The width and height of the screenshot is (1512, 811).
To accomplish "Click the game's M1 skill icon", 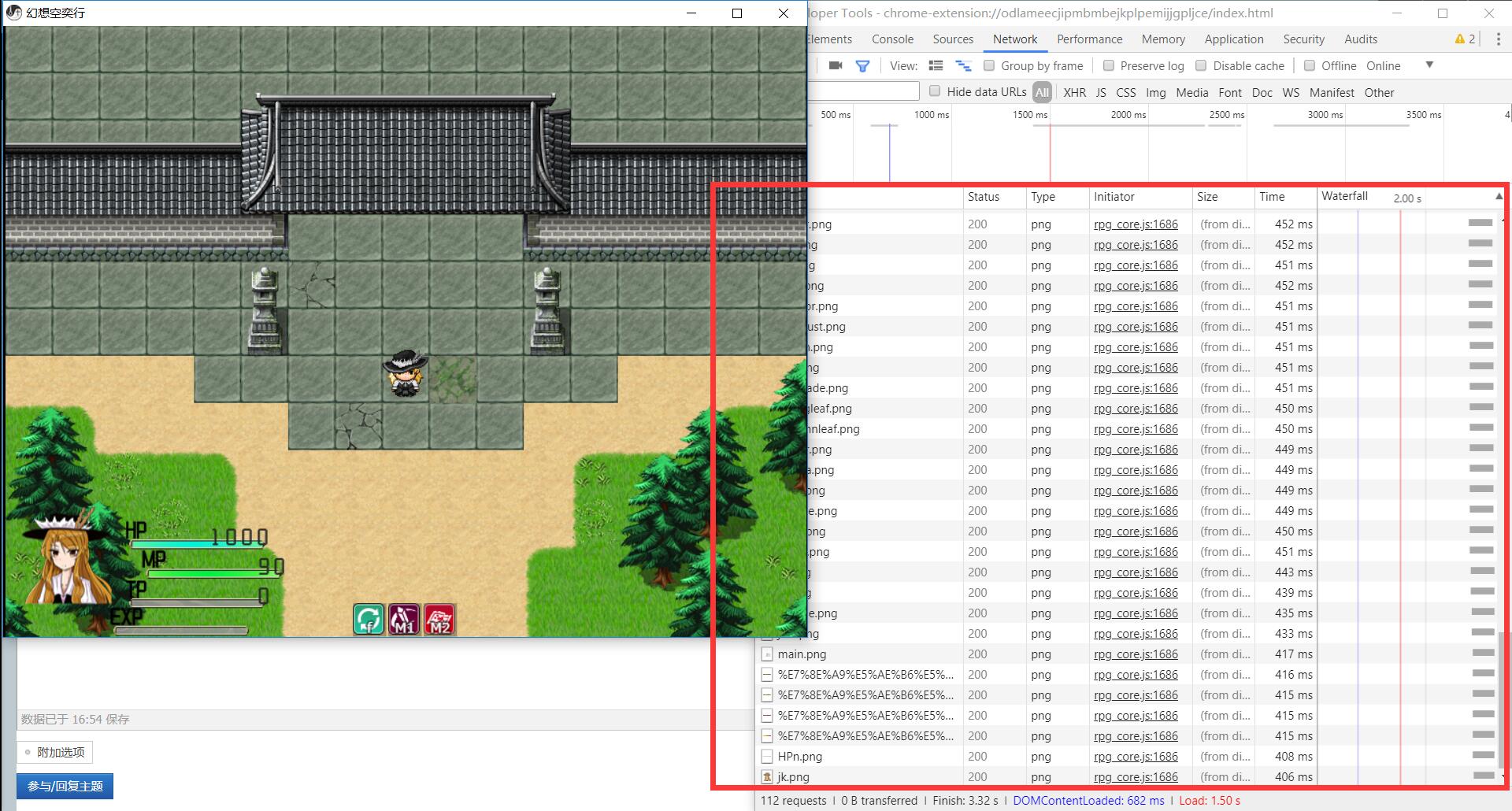I will (x=404, y=619).
